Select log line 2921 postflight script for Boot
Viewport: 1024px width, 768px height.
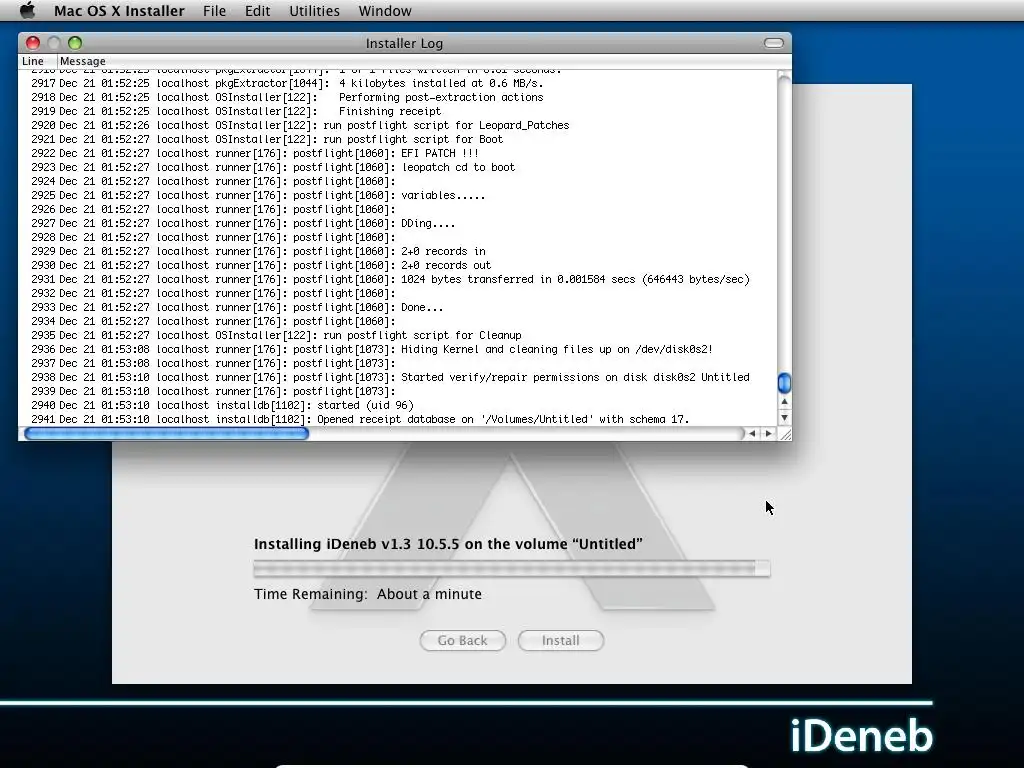point(398,140)
